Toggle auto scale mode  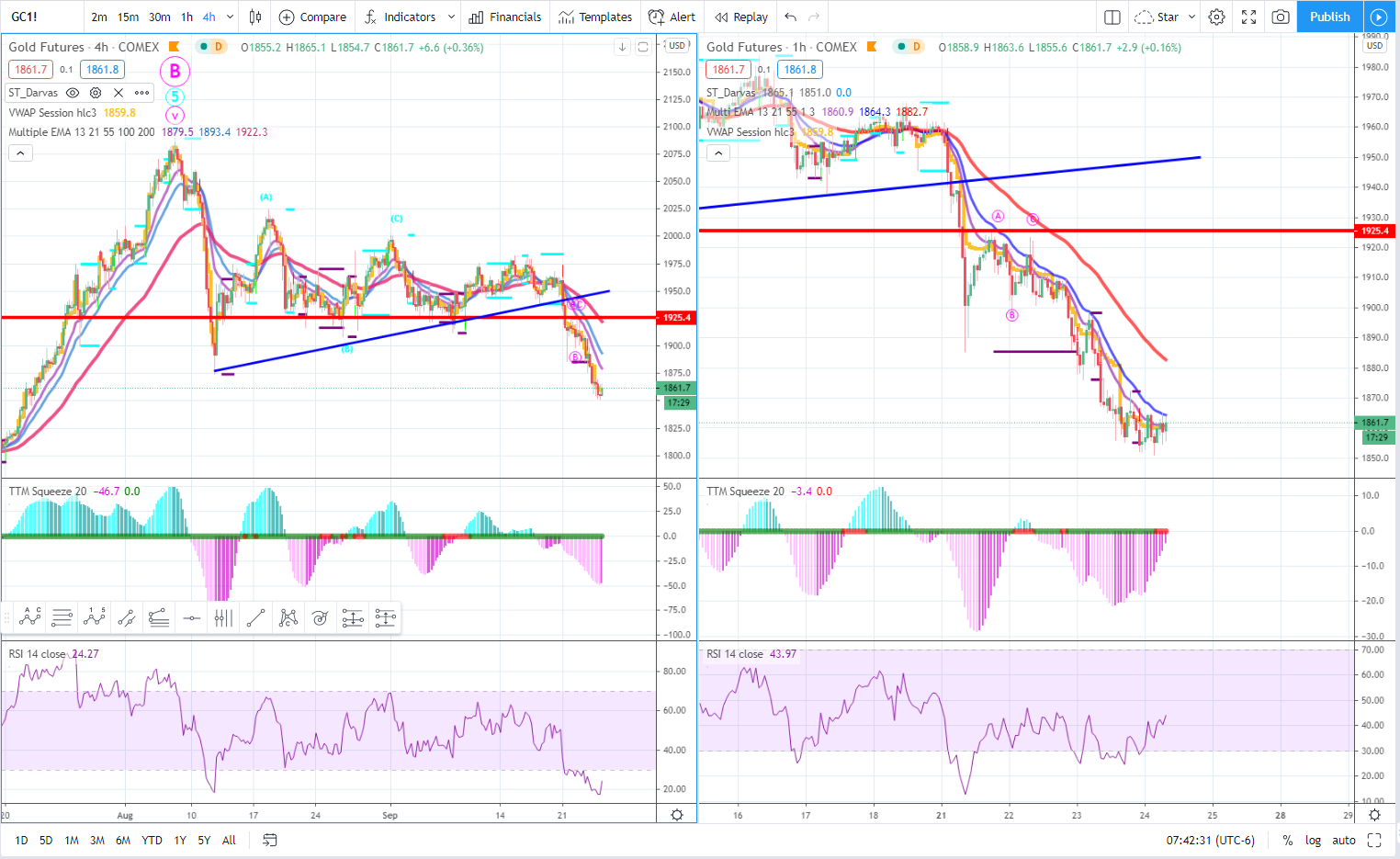(x=1344, y=840)
